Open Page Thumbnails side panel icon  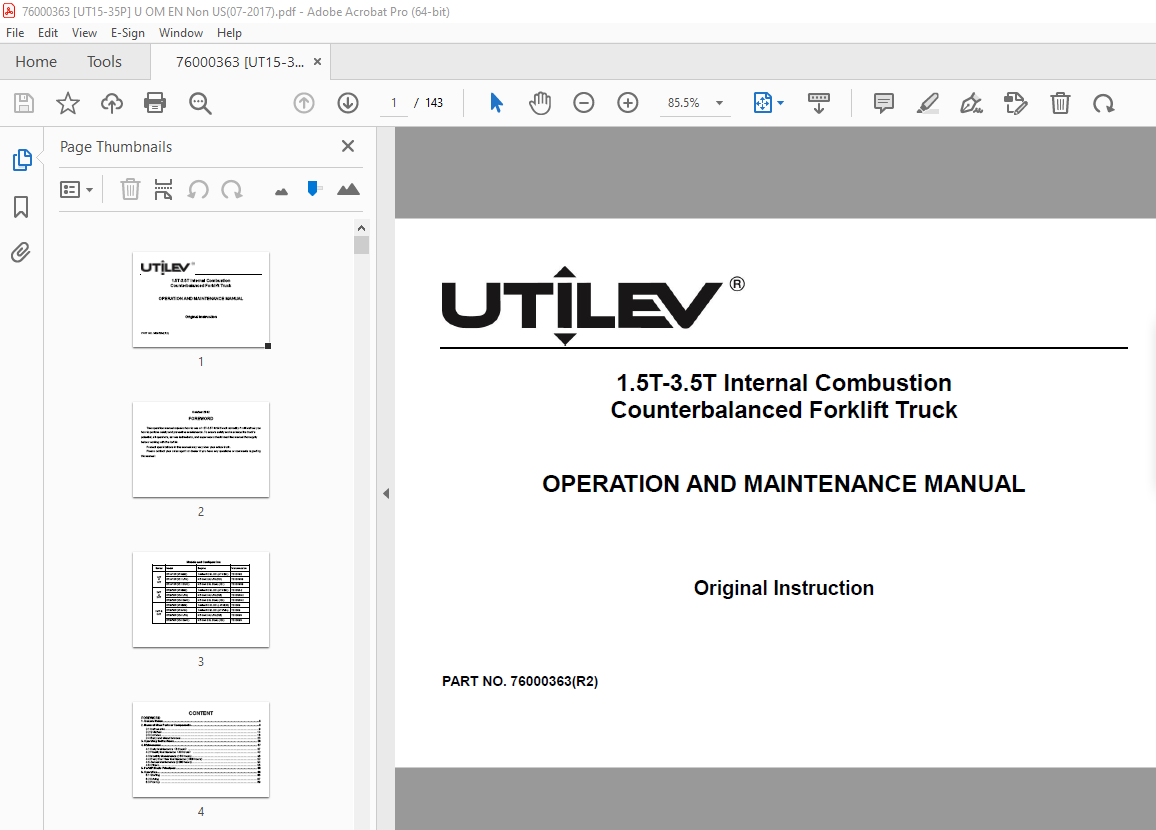pyautogui.click(x=22, y=160)
